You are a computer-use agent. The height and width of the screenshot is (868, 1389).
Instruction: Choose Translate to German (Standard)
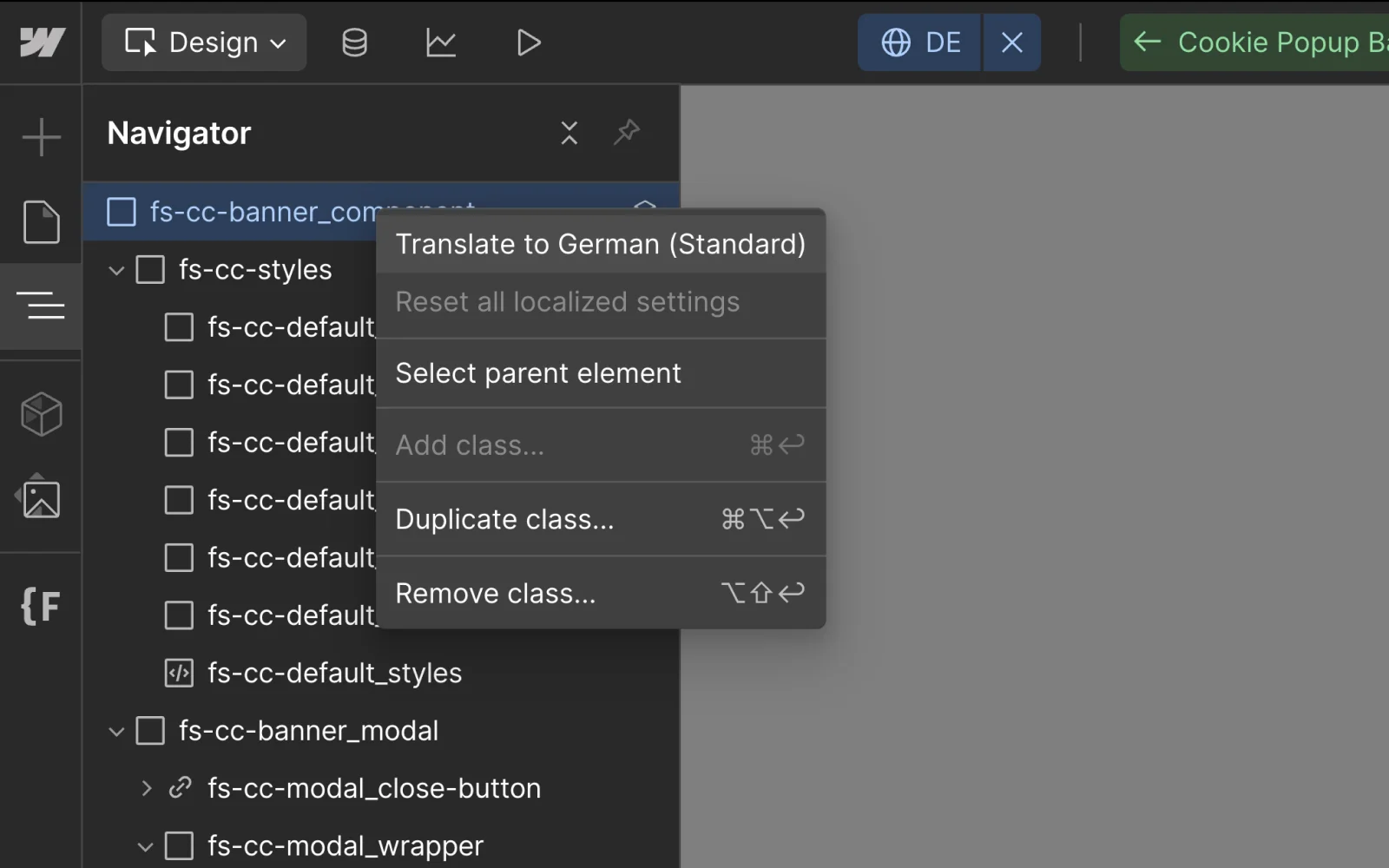tap(600, 245)
